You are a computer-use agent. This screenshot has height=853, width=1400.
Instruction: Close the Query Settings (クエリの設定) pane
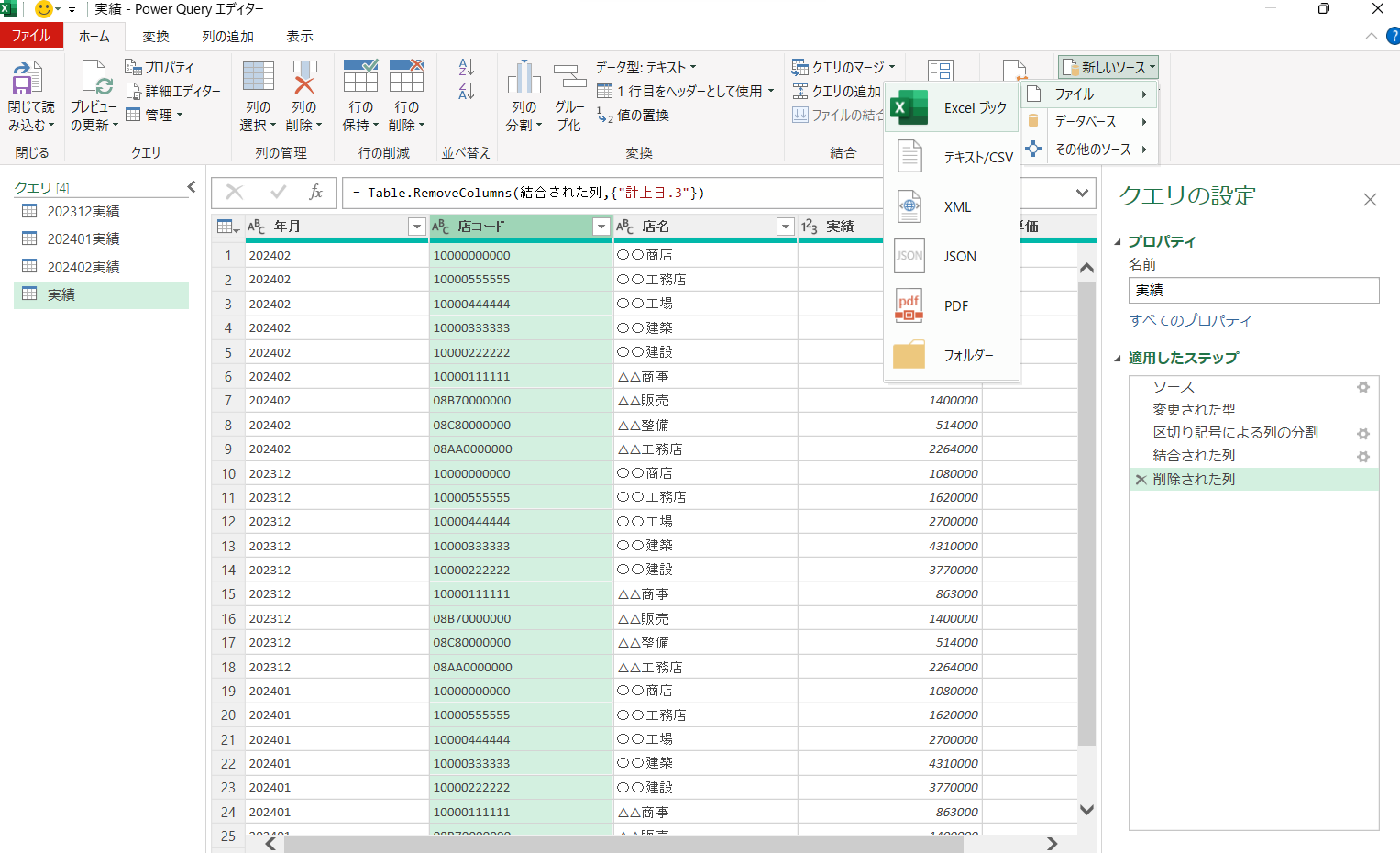tap(1370, 199)
